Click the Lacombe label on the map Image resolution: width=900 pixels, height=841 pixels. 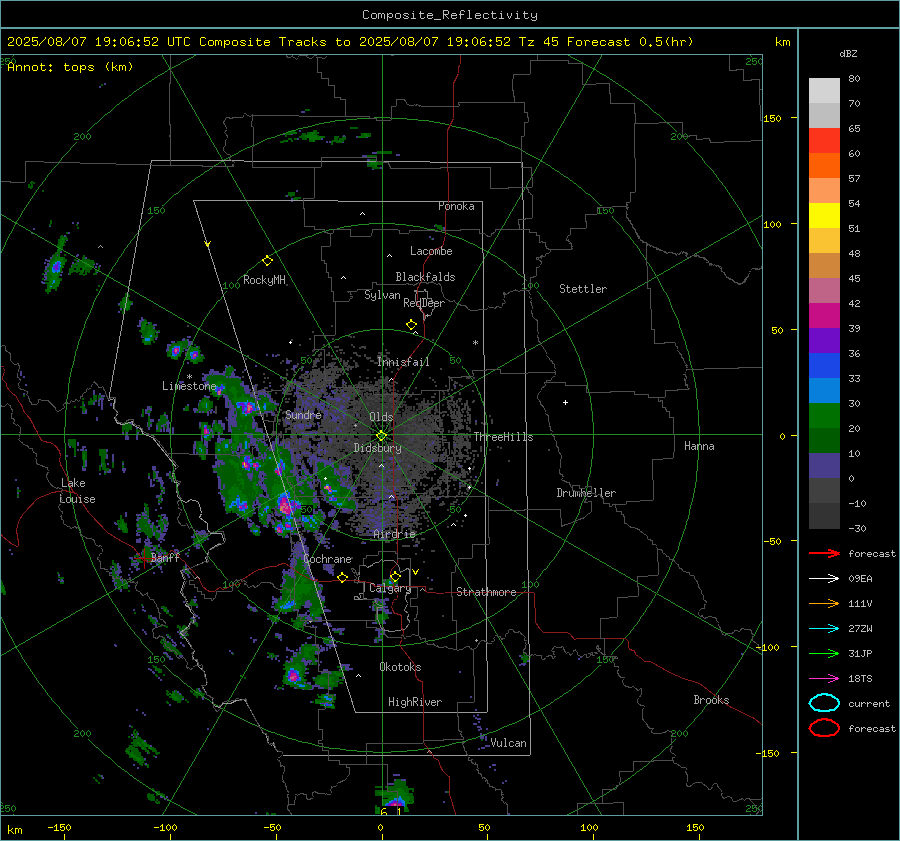pyautogui.click(x=431, y=251)
